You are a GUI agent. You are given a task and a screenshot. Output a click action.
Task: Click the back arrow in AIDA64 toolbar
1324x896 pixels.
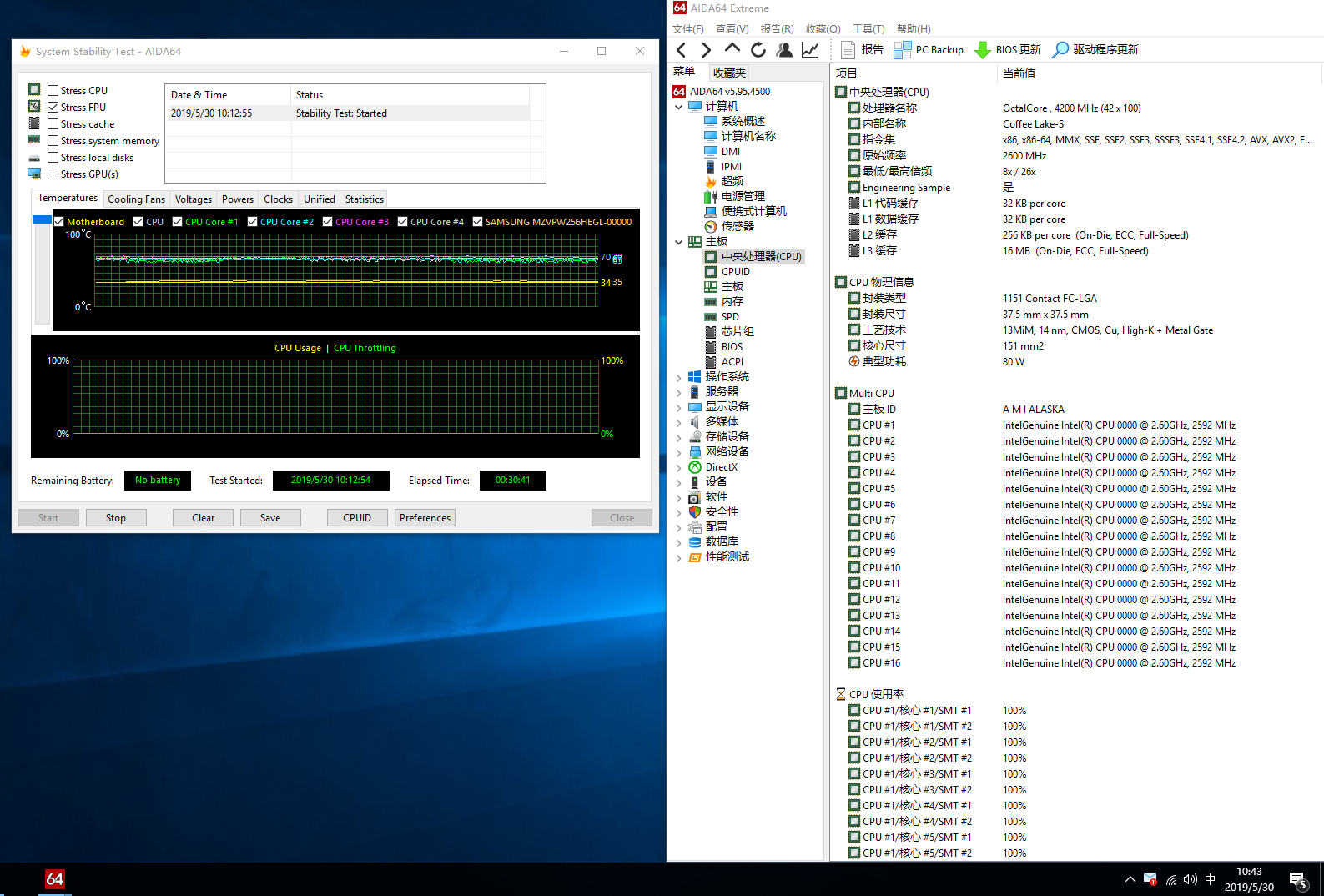coord(682,50)
